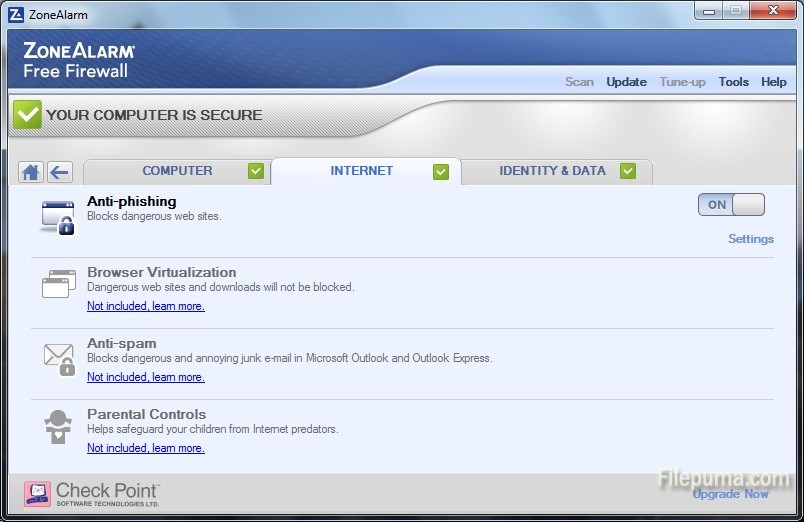Click Update in the top menu
This screenshot has height=522, width=804.
tap(626, 82)
